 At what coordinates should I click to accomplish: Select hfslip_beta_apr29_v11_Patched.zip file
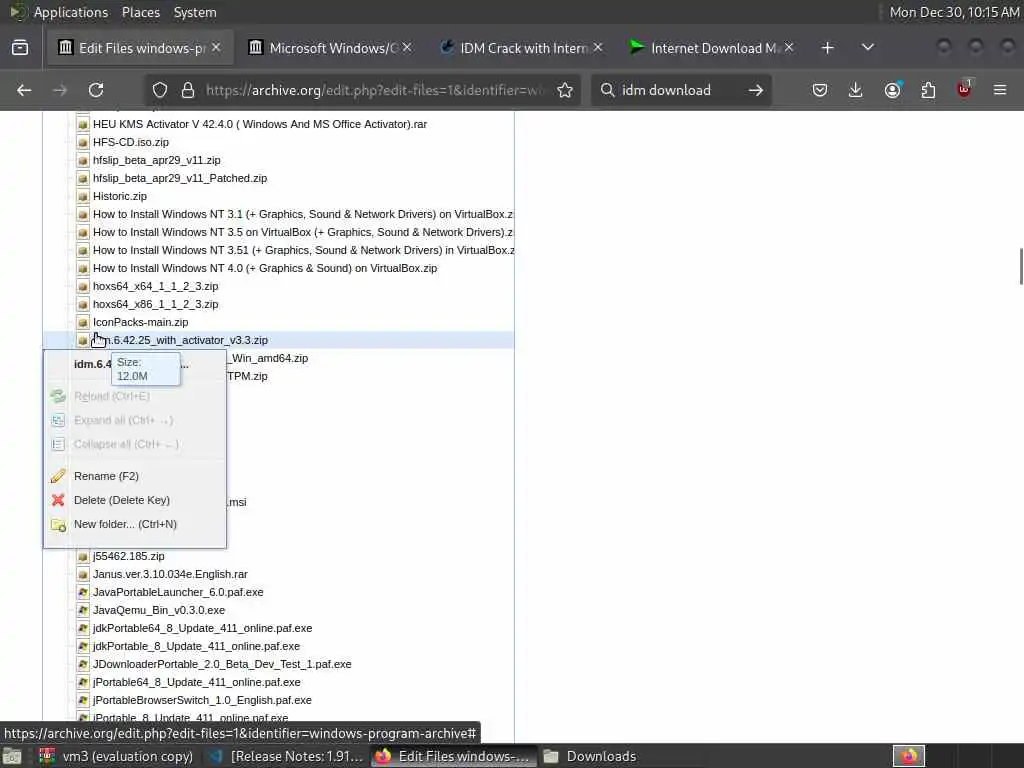180,178
